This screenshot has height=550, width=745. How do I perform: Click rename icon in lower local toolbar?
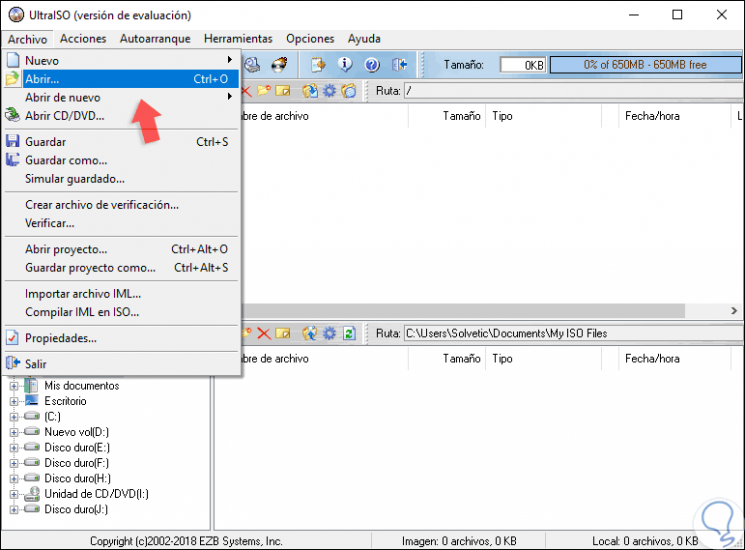click(283, 333)
